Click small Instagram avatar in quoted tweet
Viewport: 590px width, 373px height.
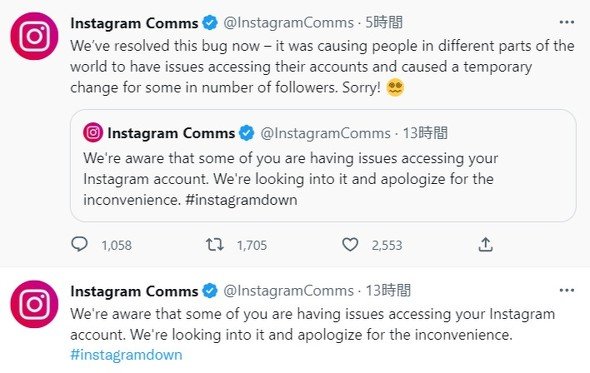click(x=93, y=132)
